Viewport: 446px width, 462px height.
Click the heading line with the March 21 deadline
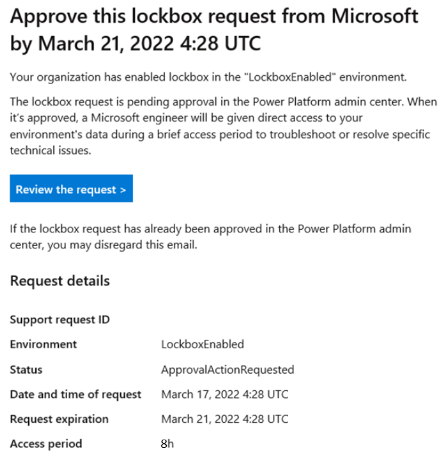click(x=135, y=43)
